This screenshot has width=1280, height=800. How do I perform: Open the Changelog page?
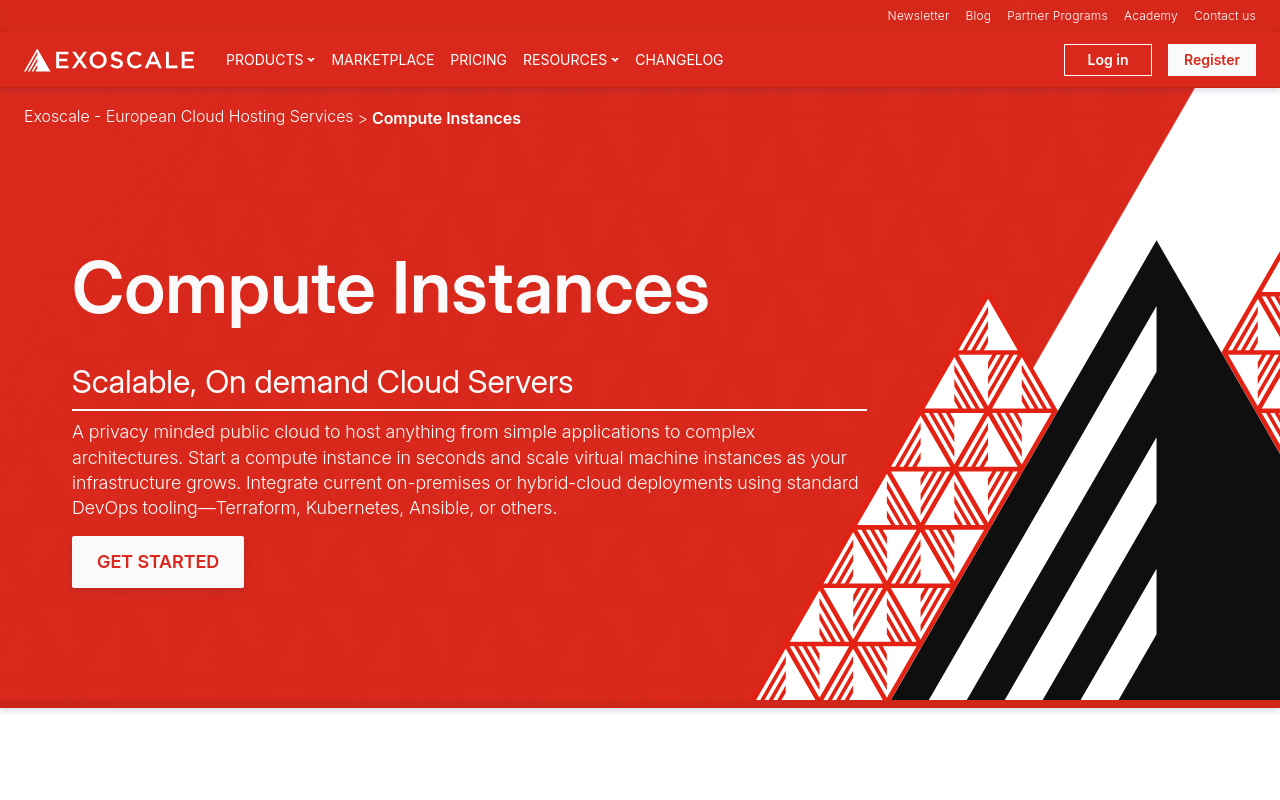(x=679, y=60)
